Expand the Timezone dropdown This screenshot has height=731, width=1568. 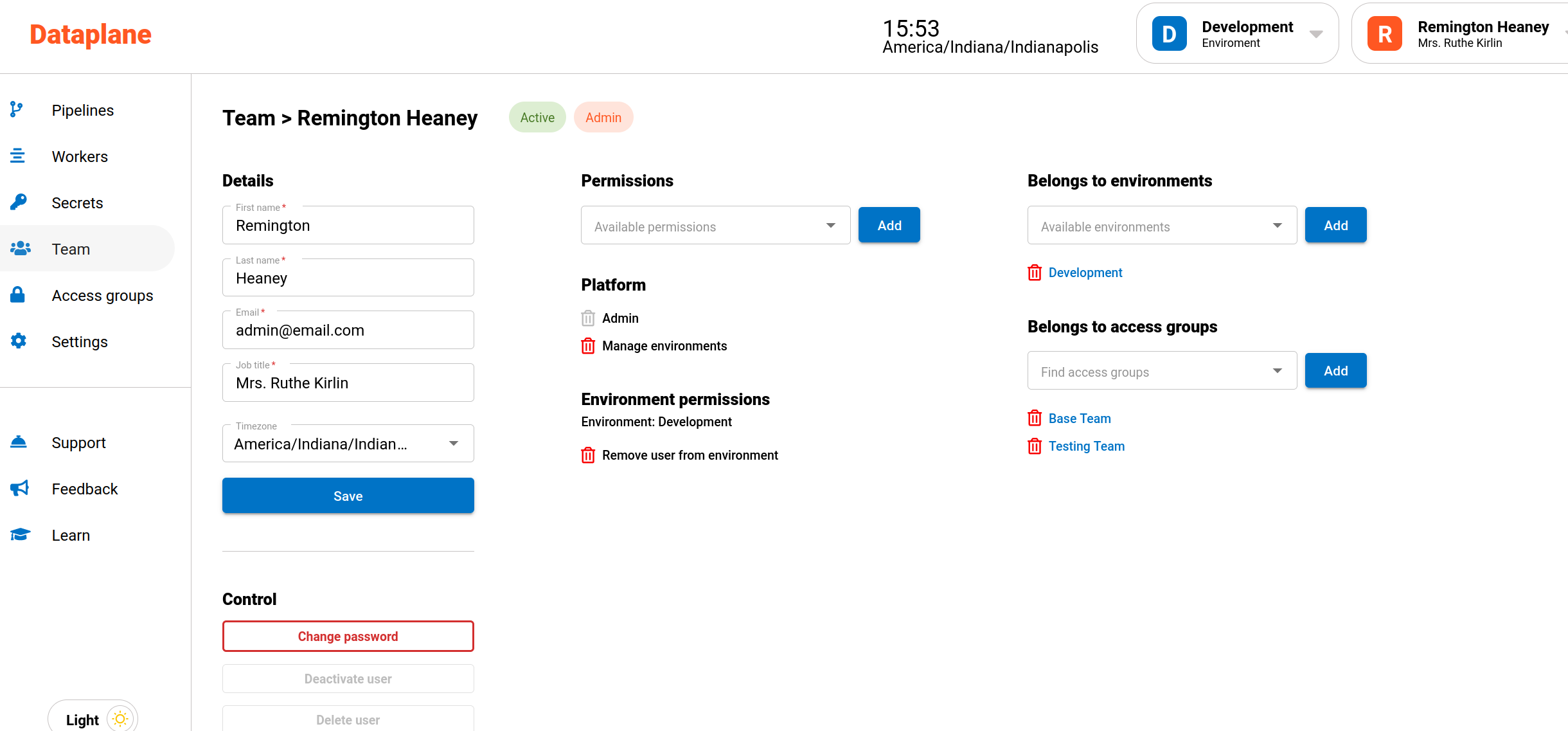click(348, 444)
